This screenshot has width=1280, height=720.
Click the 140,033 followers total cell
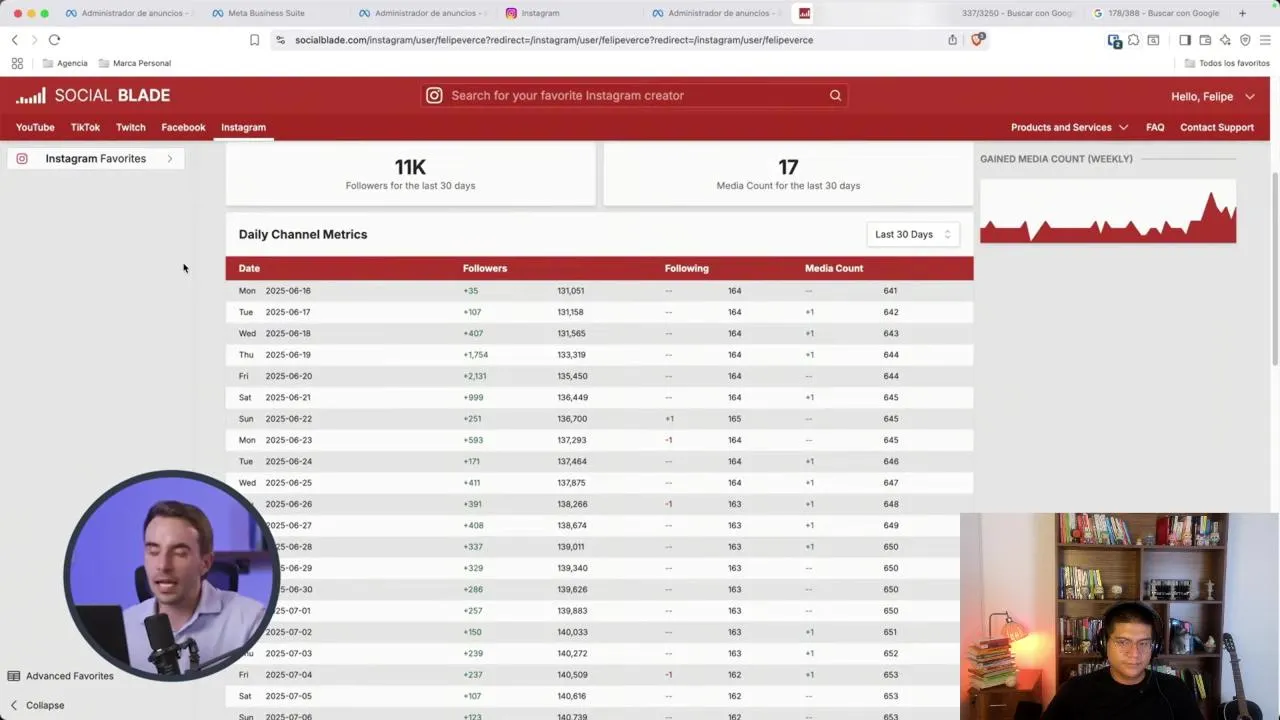572,632
